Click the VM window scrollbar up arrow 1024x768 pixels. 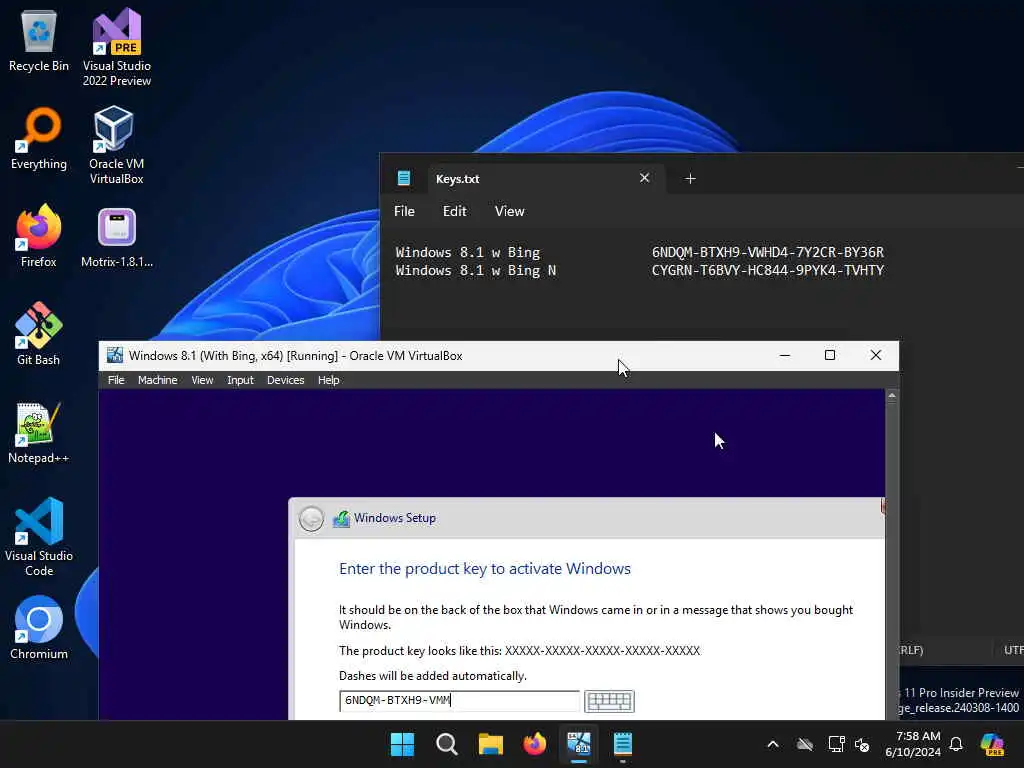[892, 396]
